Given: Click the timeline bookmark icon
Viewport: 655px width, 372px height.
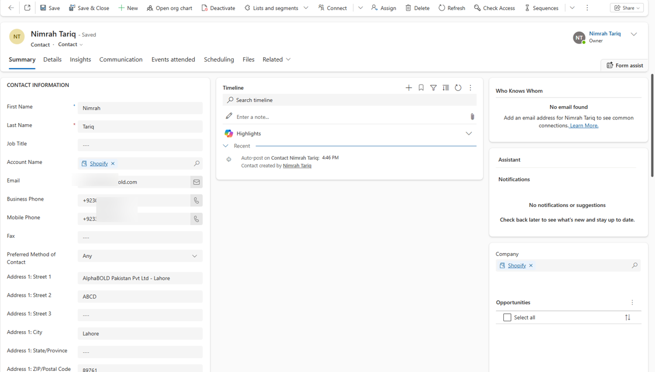Looking at the screenshot, I should [x=421, y=87].
